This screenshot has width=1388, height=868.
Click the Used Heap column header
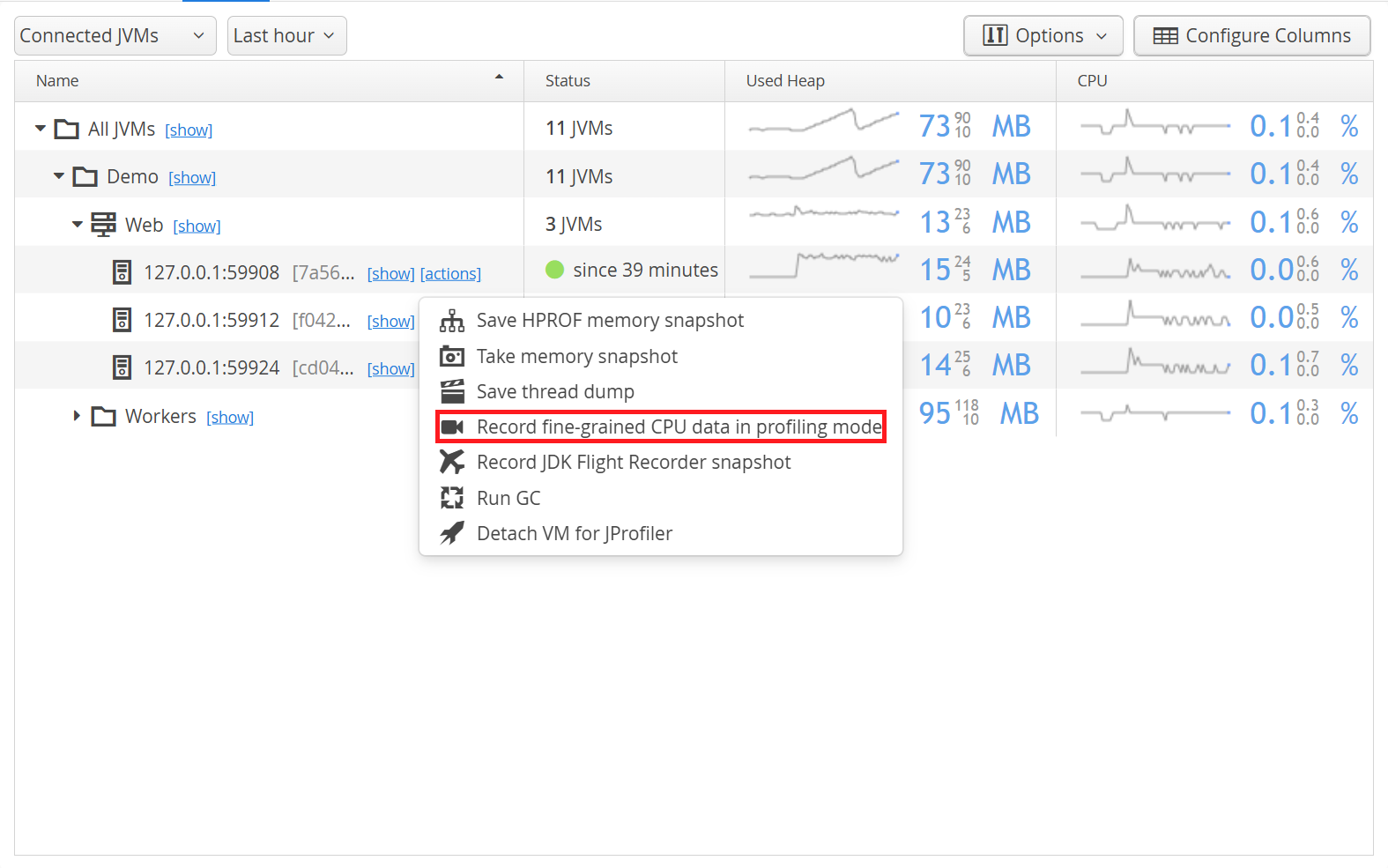coord(891,81)
